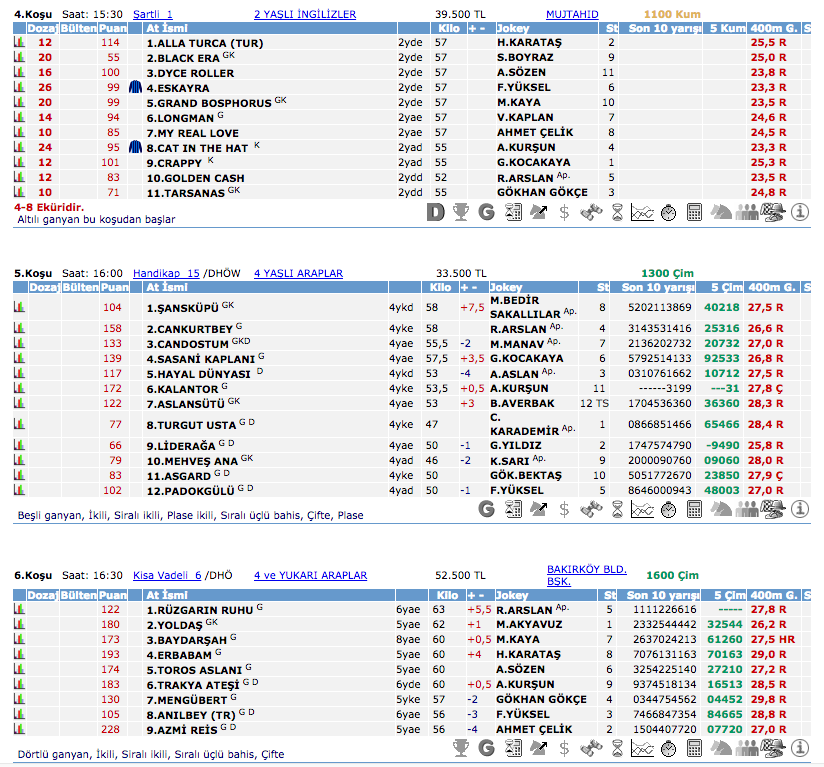Click the D icon in race 4 toolbar

coord(435,211)
